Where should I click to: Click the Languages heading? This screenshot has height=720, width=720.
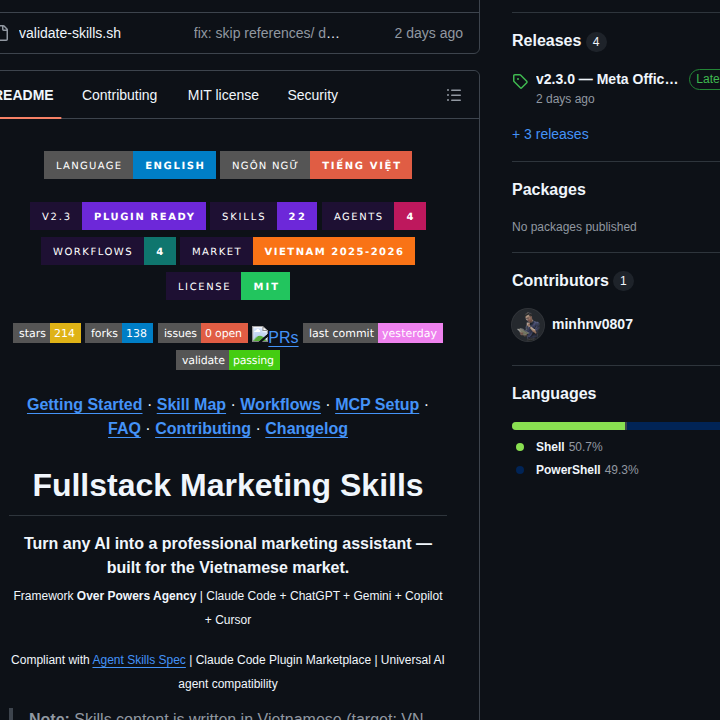(554, 394)
